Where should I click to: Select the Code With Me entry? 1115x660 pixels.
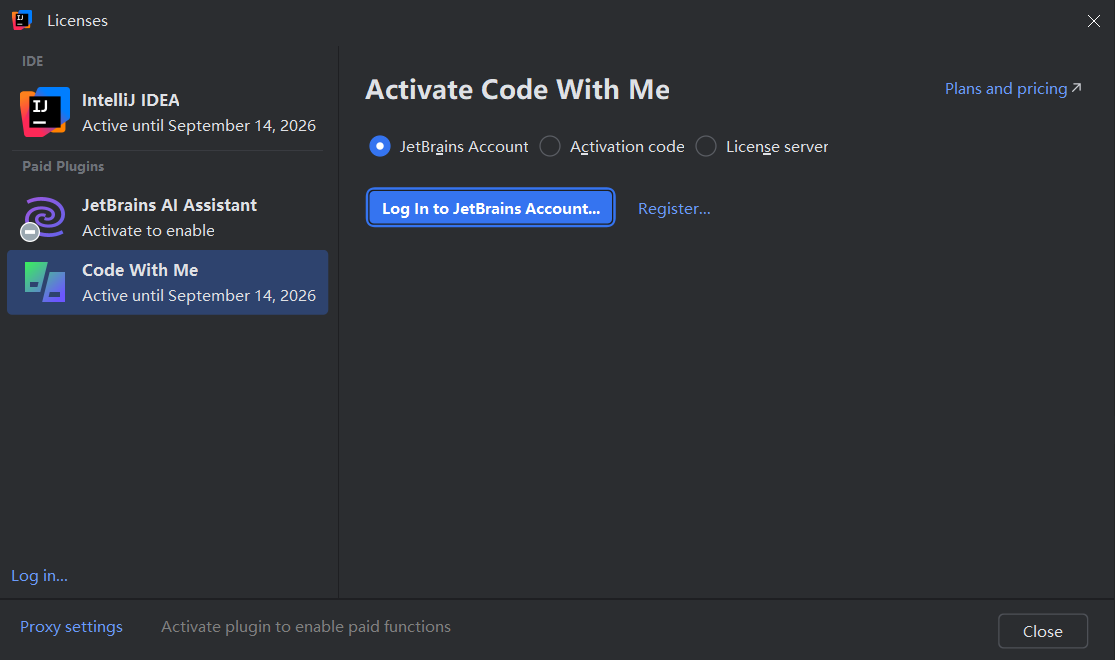[167, 282]
